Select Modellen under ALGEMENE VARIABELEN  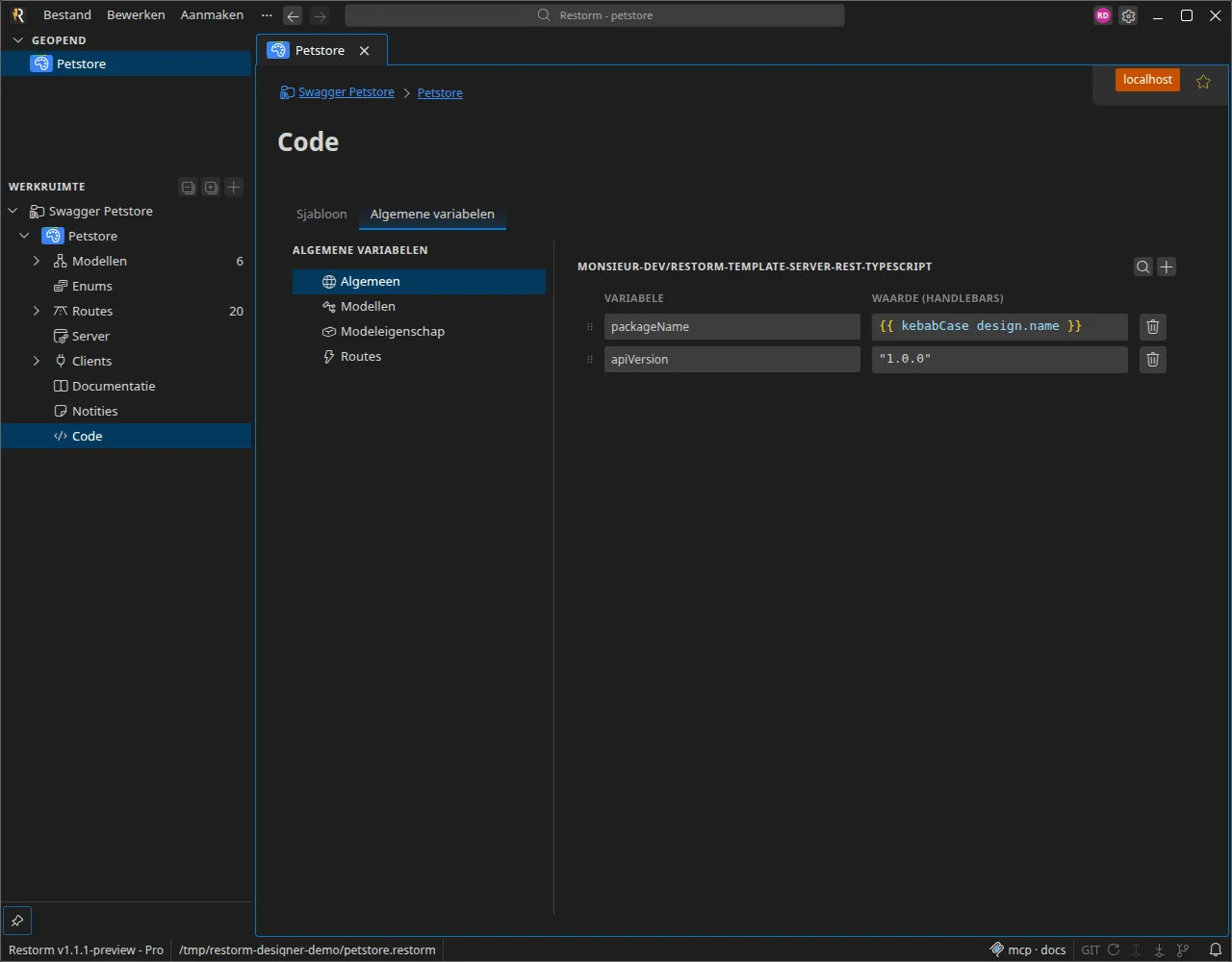click(419, 306)
